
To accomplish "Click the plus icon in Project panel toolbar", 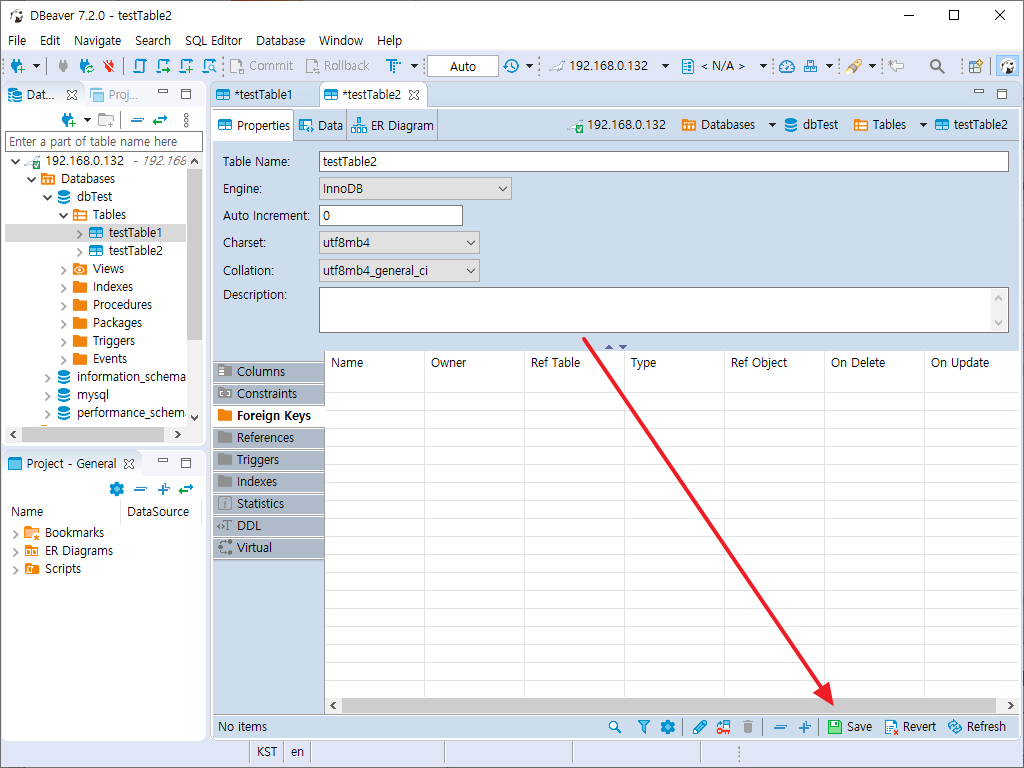I will 164,488.
